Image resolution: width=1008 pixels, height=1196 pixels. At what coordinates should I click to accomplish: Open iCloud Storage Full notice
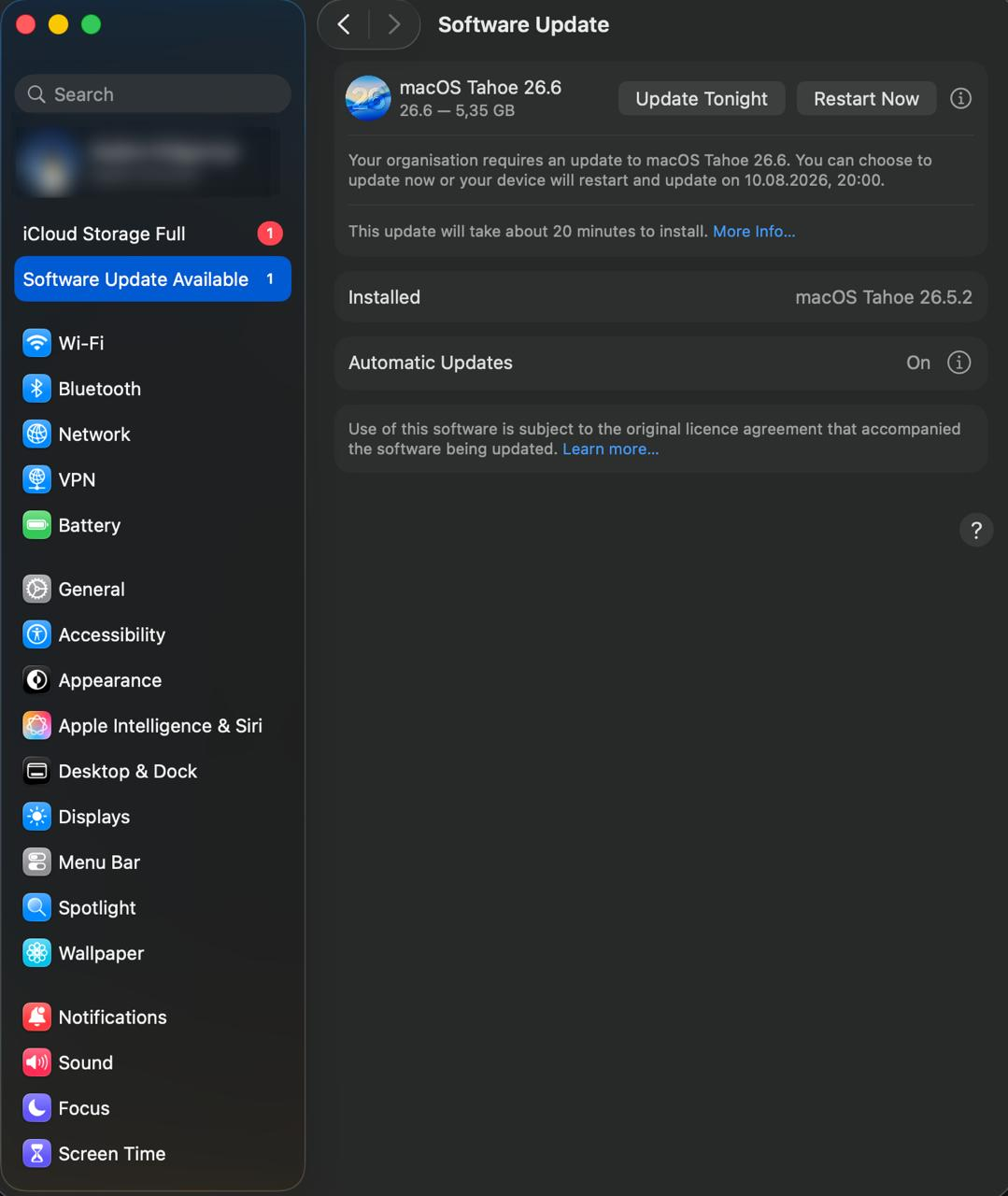[x=152, y=234]
